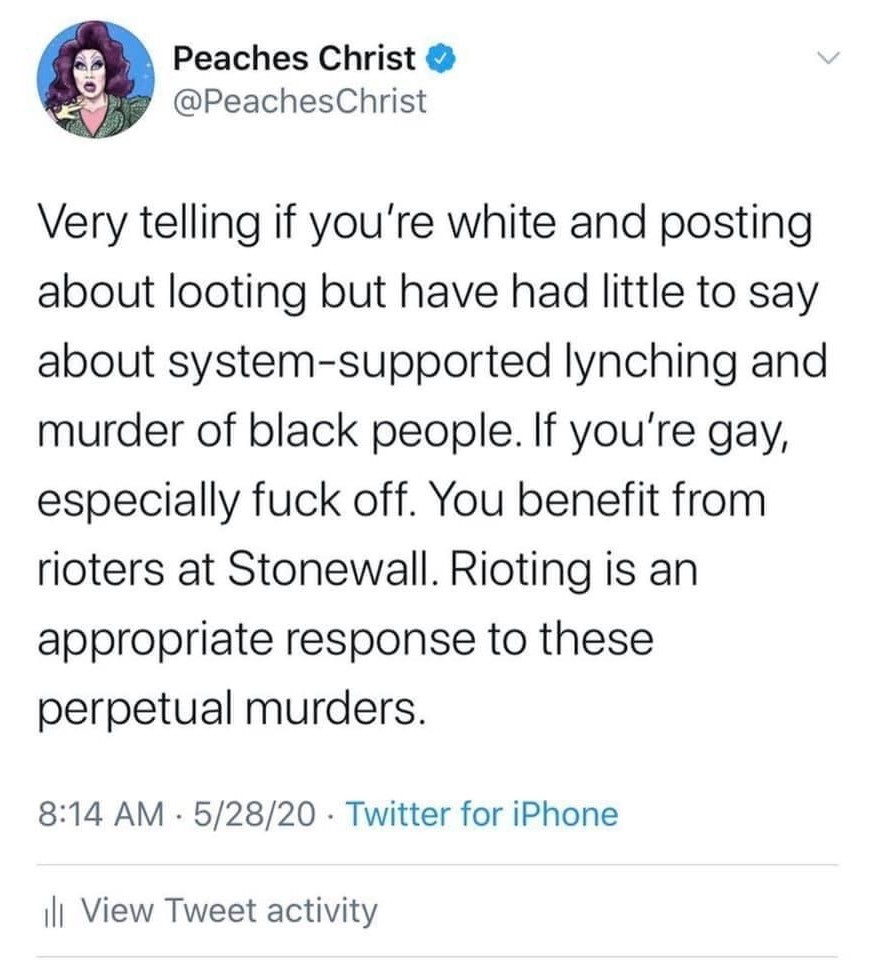
Task: Click the 8:14 AM timestamp
Action: click(x=98, y=814)
